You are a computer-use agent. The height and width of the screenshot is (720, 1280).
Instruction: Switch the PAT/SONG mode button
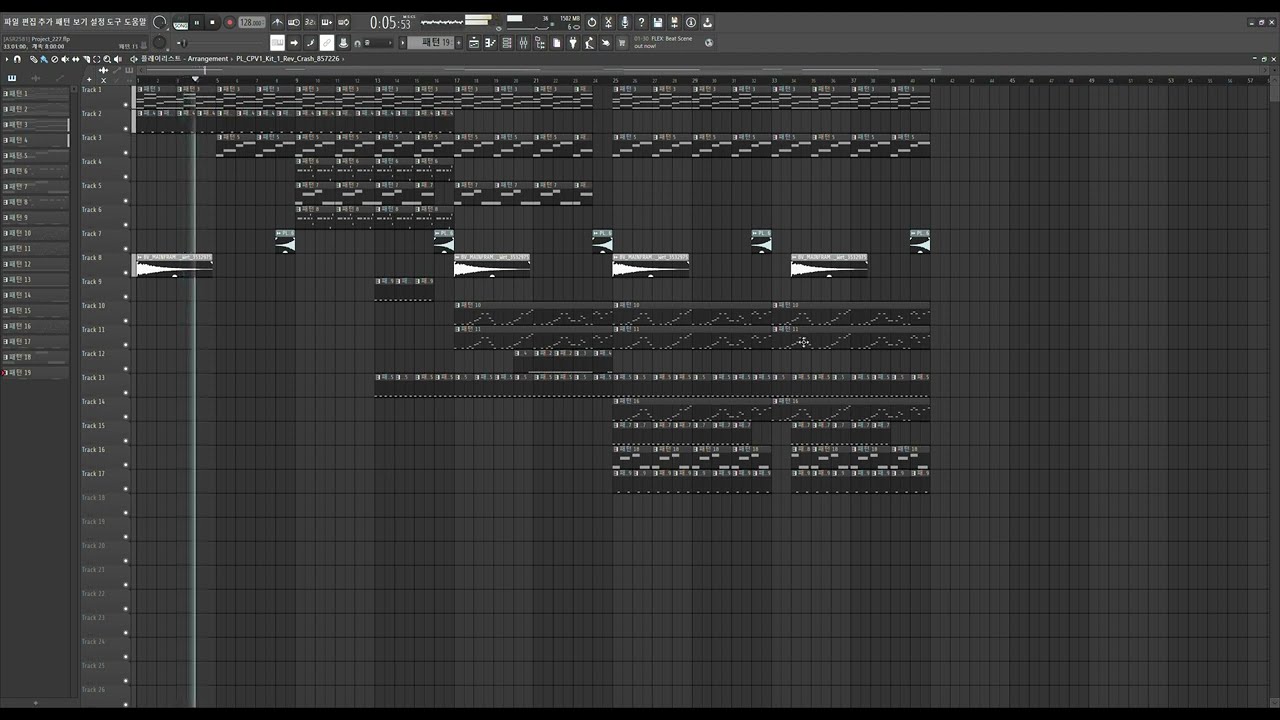pyautogui.click(x=181, y=22)
